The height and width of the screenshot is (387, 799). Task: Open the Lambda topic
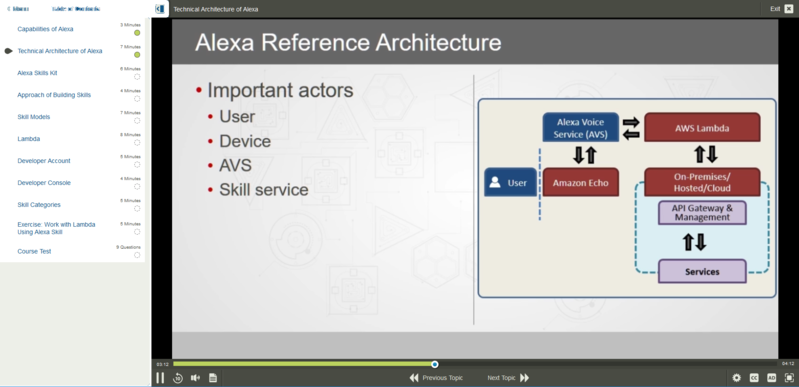coord(29,139)
